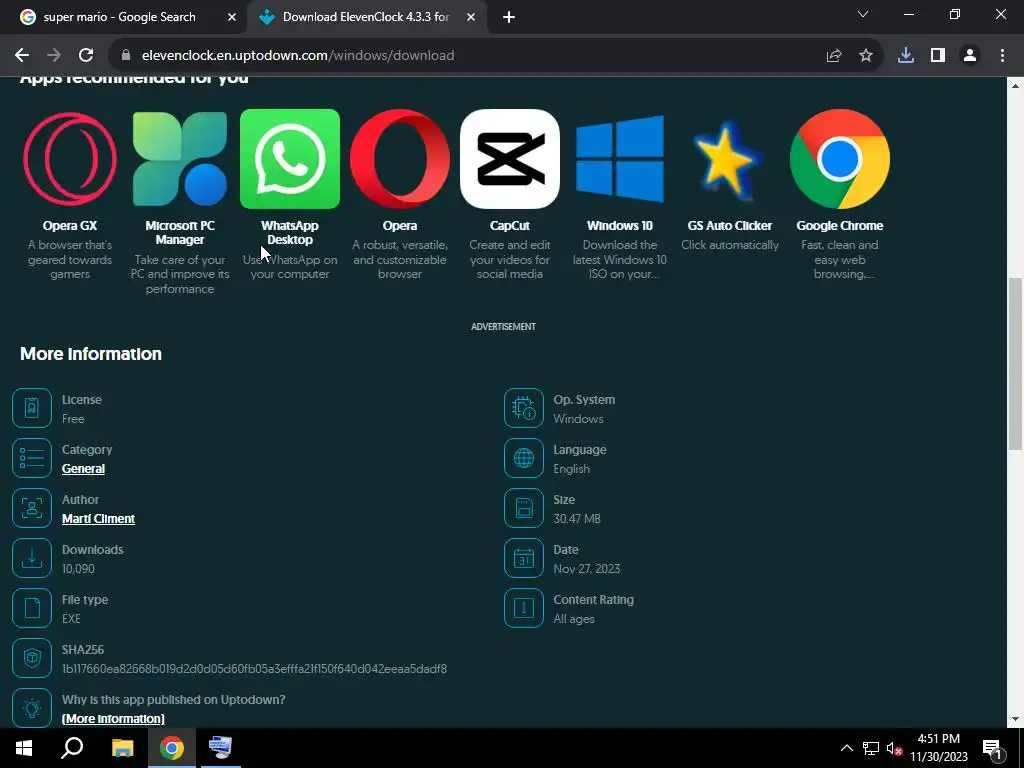Image resolution: width=1024 pixels, height=768 pixels.
Task: Reload the current page
Action: point(86,56)
